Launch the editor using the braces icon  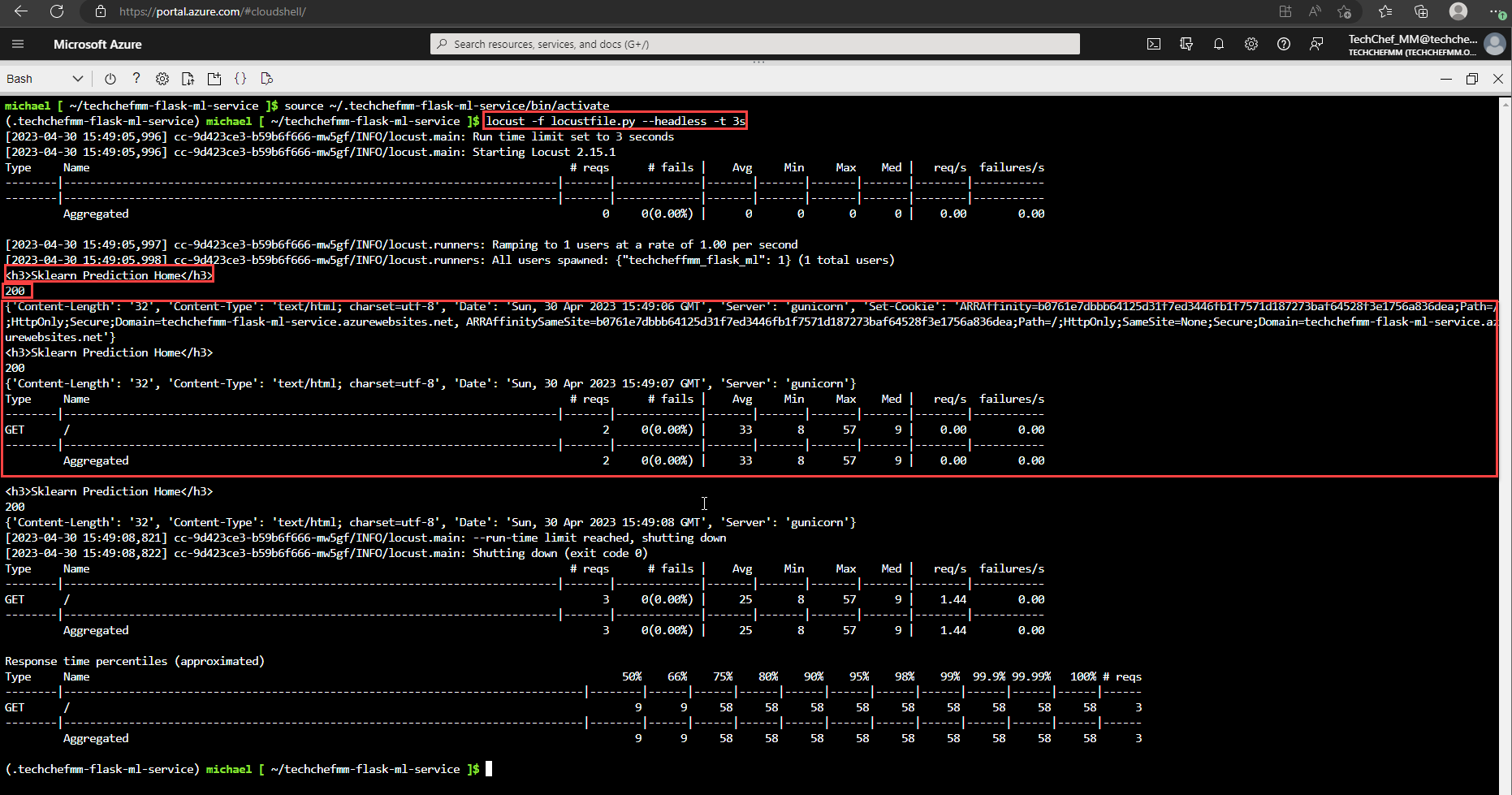pyautogui.click(x=240, y=78)
